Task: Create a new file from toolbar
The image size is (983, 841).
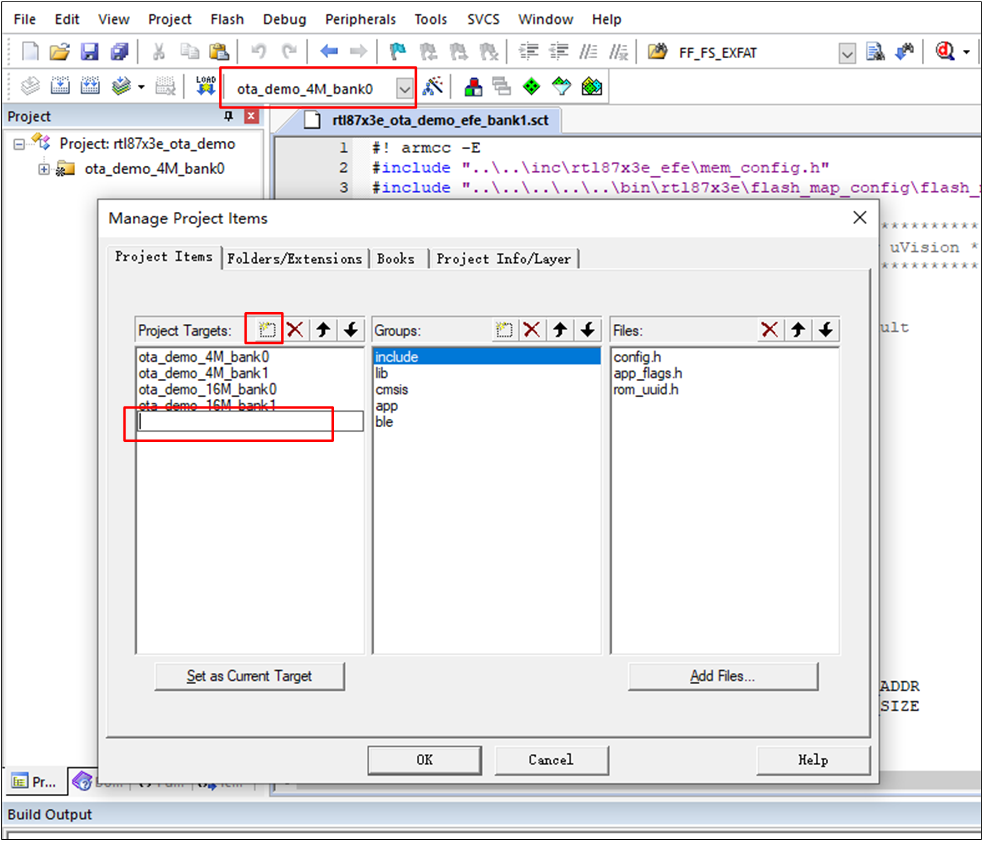Action: [30, 51]
